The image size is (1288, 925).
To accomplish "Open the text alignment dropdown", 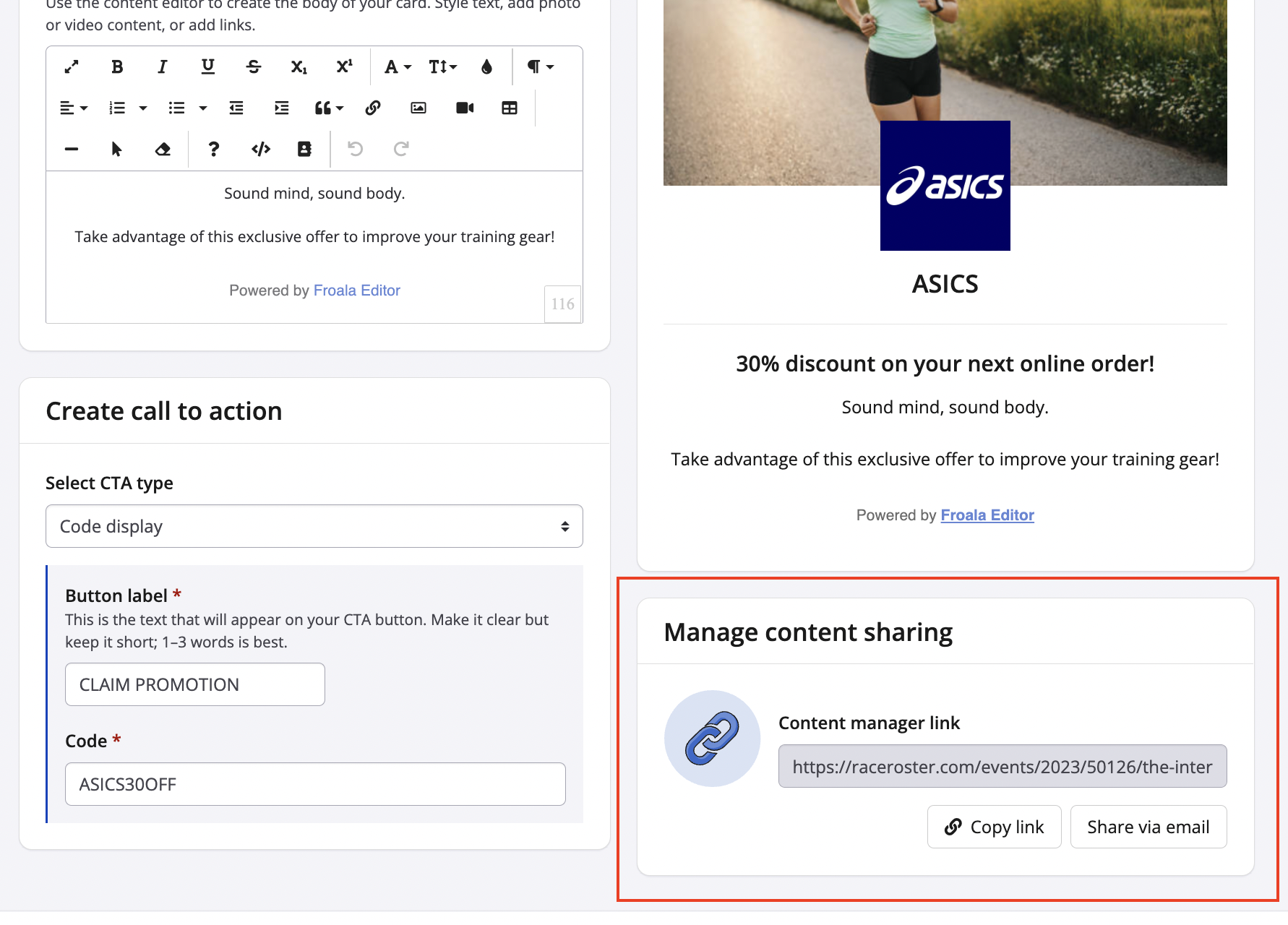I will pos(73,108).
